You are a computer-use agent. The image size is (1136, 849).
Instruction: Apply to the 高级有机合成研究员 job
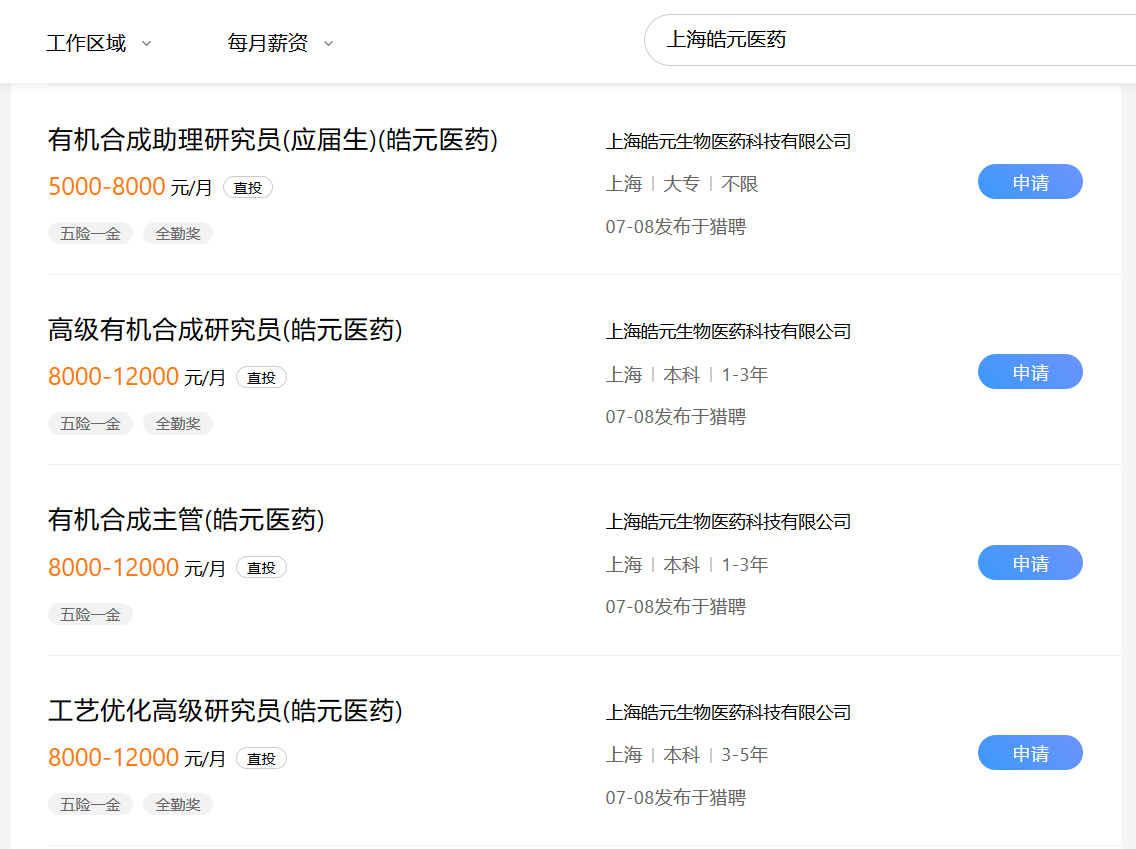1030,372
